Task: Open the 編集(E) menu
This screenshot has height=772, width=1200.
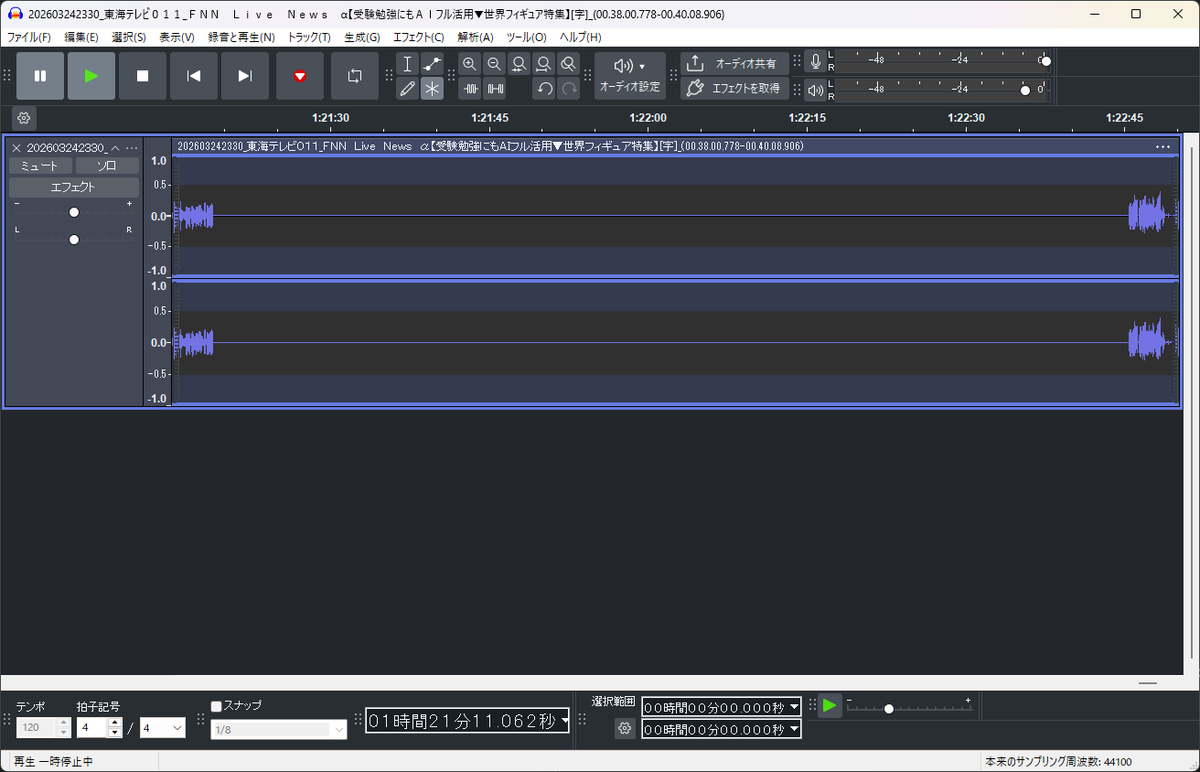Action: 81,37
